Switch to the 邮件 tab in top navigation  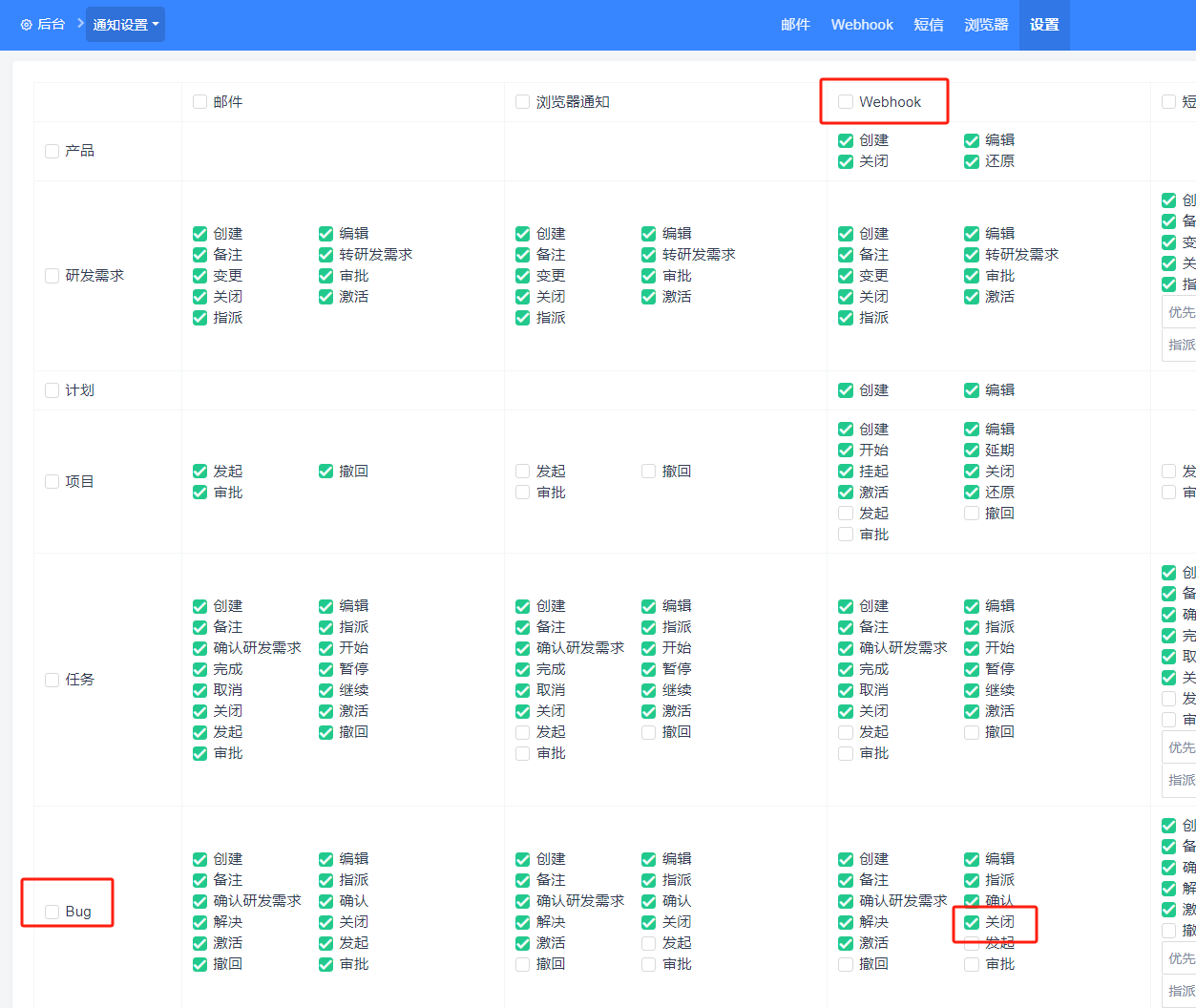tap(795, 25)
